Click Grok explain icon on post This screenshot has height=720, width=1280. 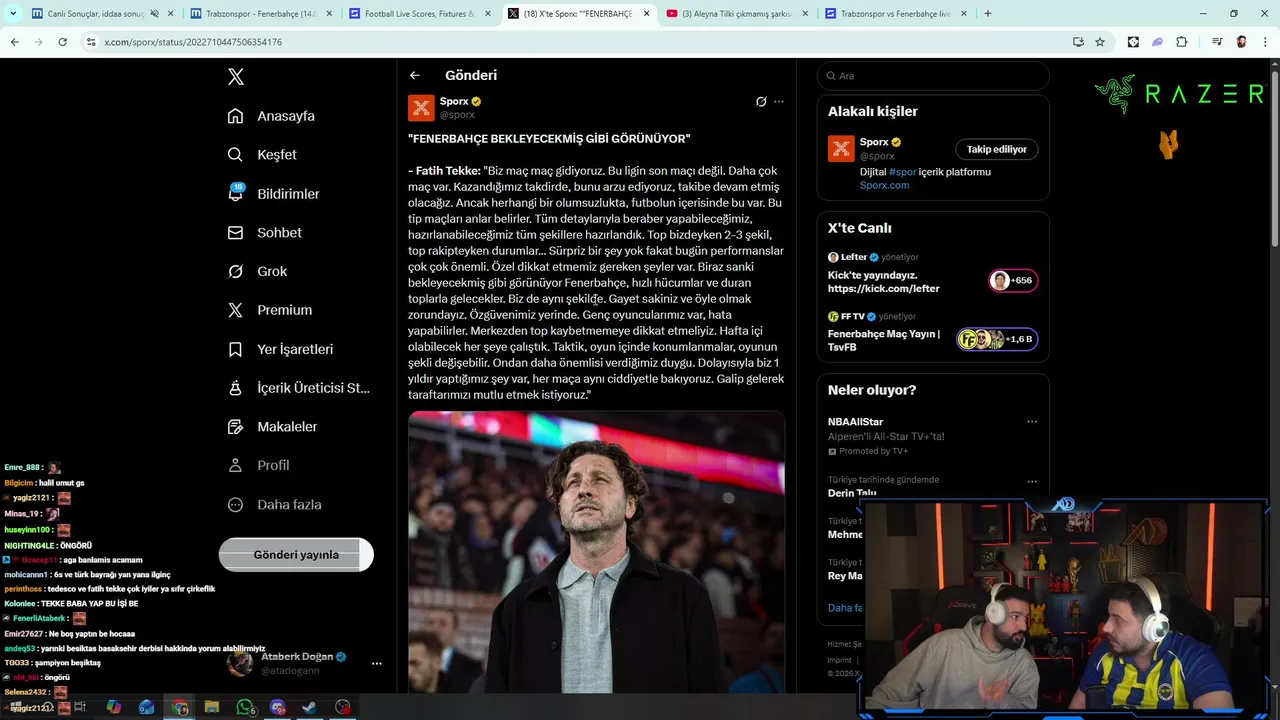[x=761, y=101]
